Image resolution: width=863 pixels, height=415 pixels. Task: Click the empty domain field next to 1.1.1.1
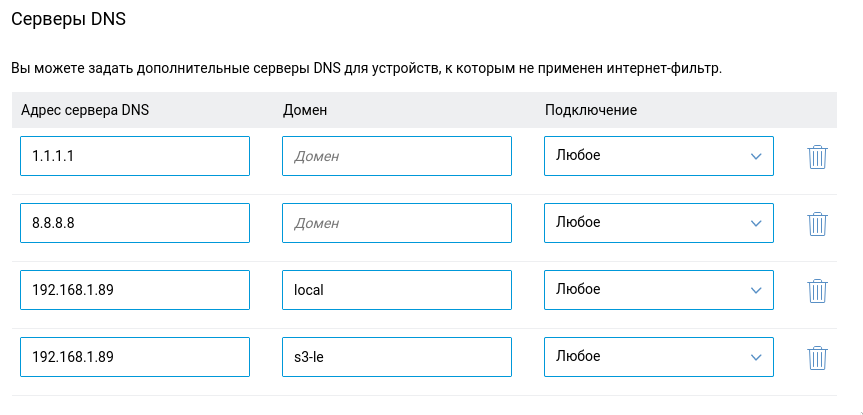click(397, 156)
